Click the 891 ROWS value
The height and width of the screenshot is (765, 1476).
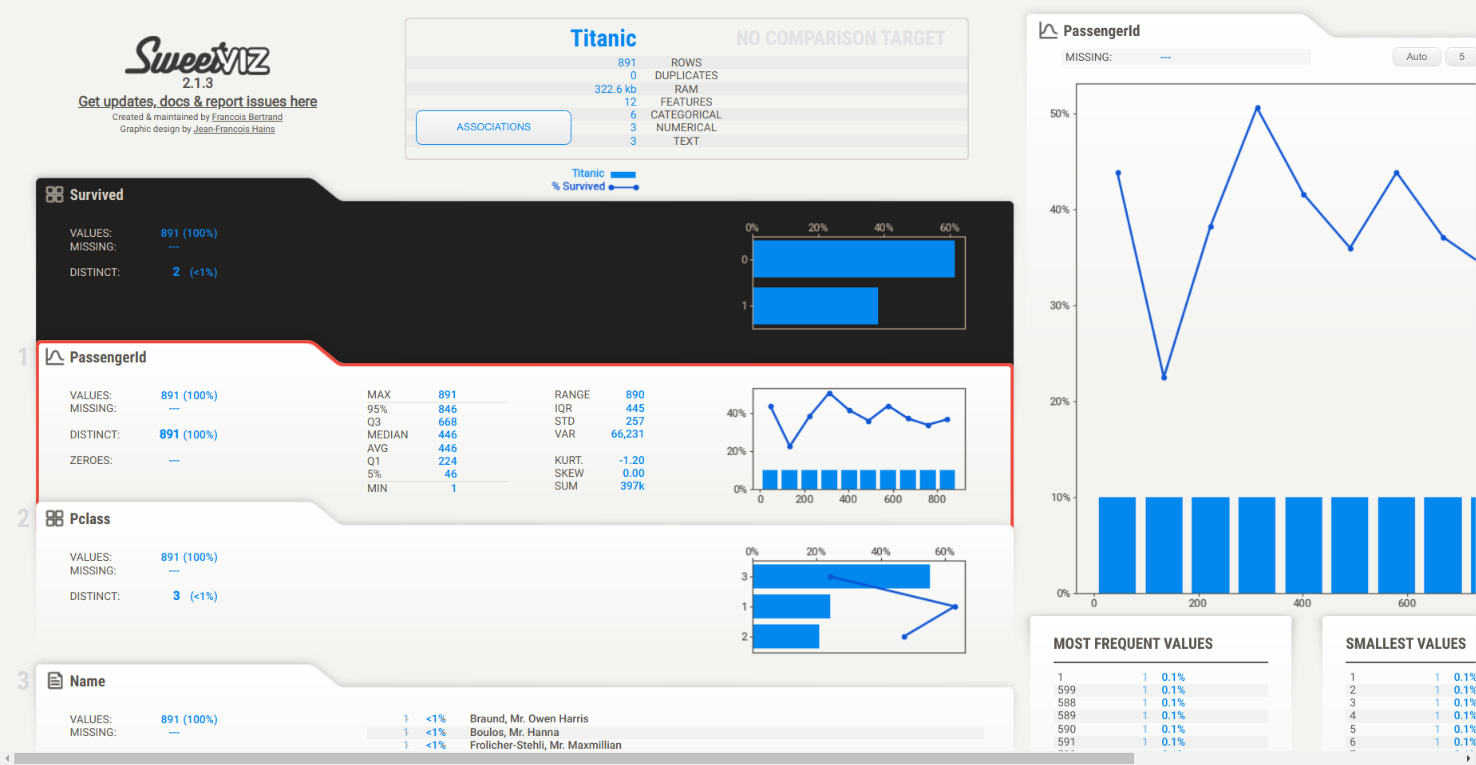click(x=627, y=62)
